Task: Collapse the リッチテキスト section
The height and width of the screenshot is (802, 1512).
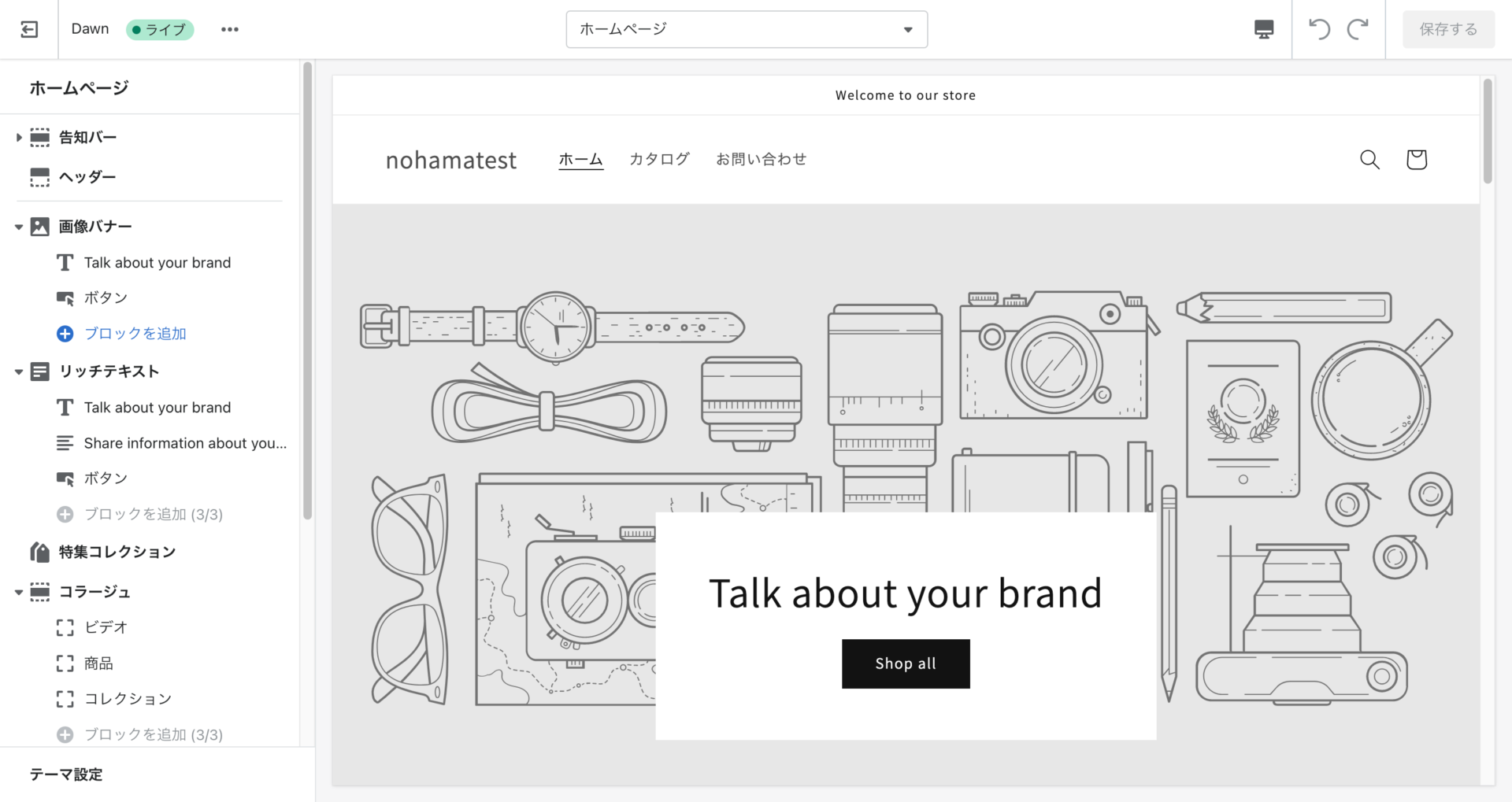Action: coord(19,372)
